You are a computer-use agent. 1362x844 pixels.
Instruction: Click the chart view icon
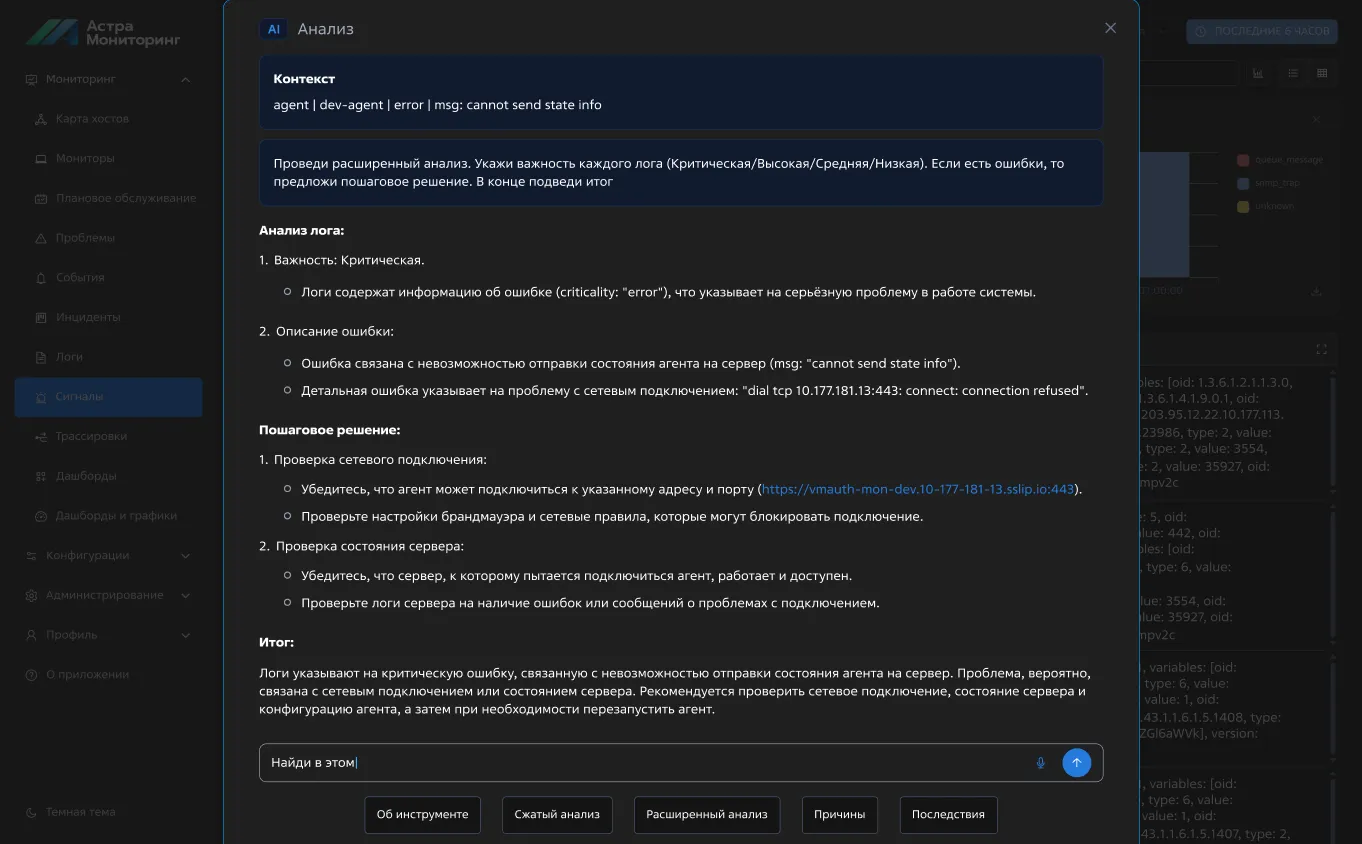pos(1258,73)
